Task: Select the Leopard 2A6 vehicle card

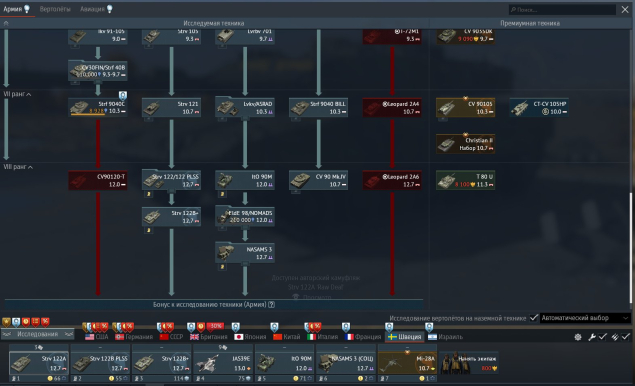Action: [x=392, y=180]
